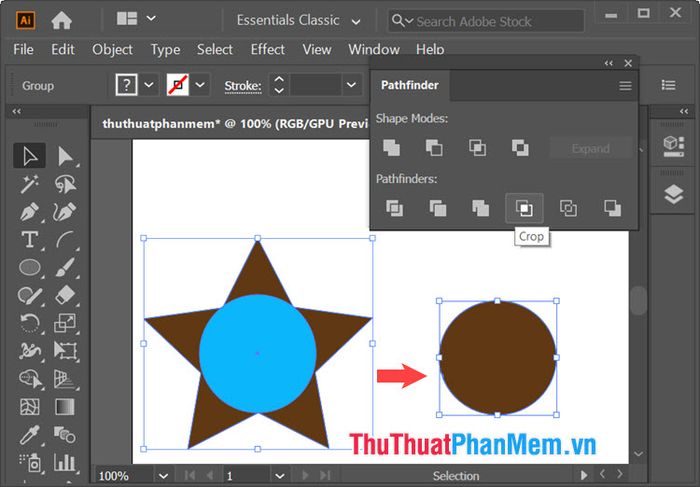The height and width of the screenshot is (487, 700).
Task: Collapse the tools panel with double arrows
Action: 17,111
